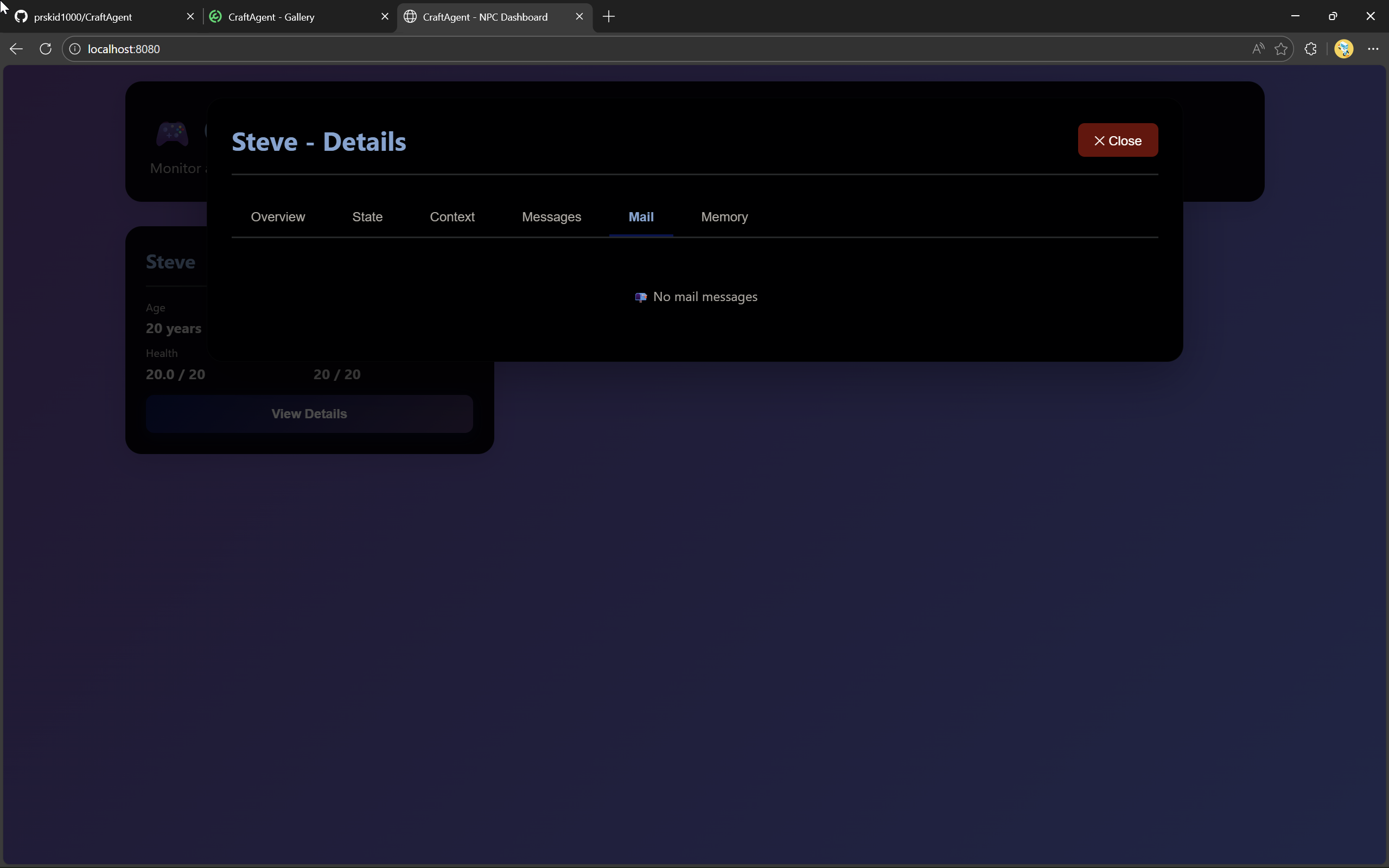Click the '20 years' age value
The image size is (1389, 868).
tap(173, 328)
